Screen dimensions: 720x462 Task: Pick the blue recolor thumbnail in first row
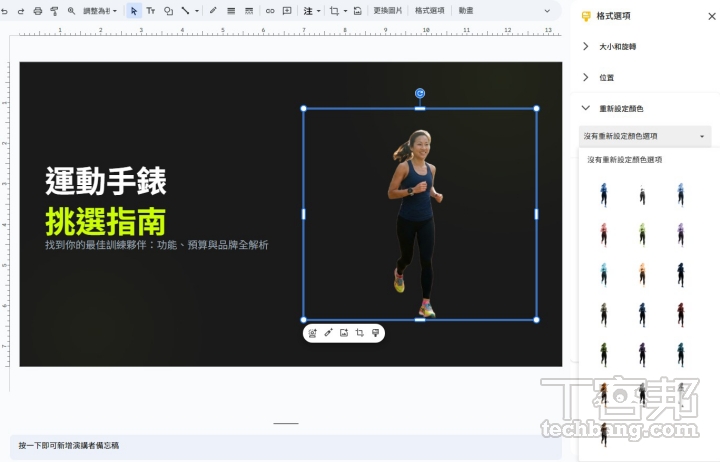click(x=604, y=195)
